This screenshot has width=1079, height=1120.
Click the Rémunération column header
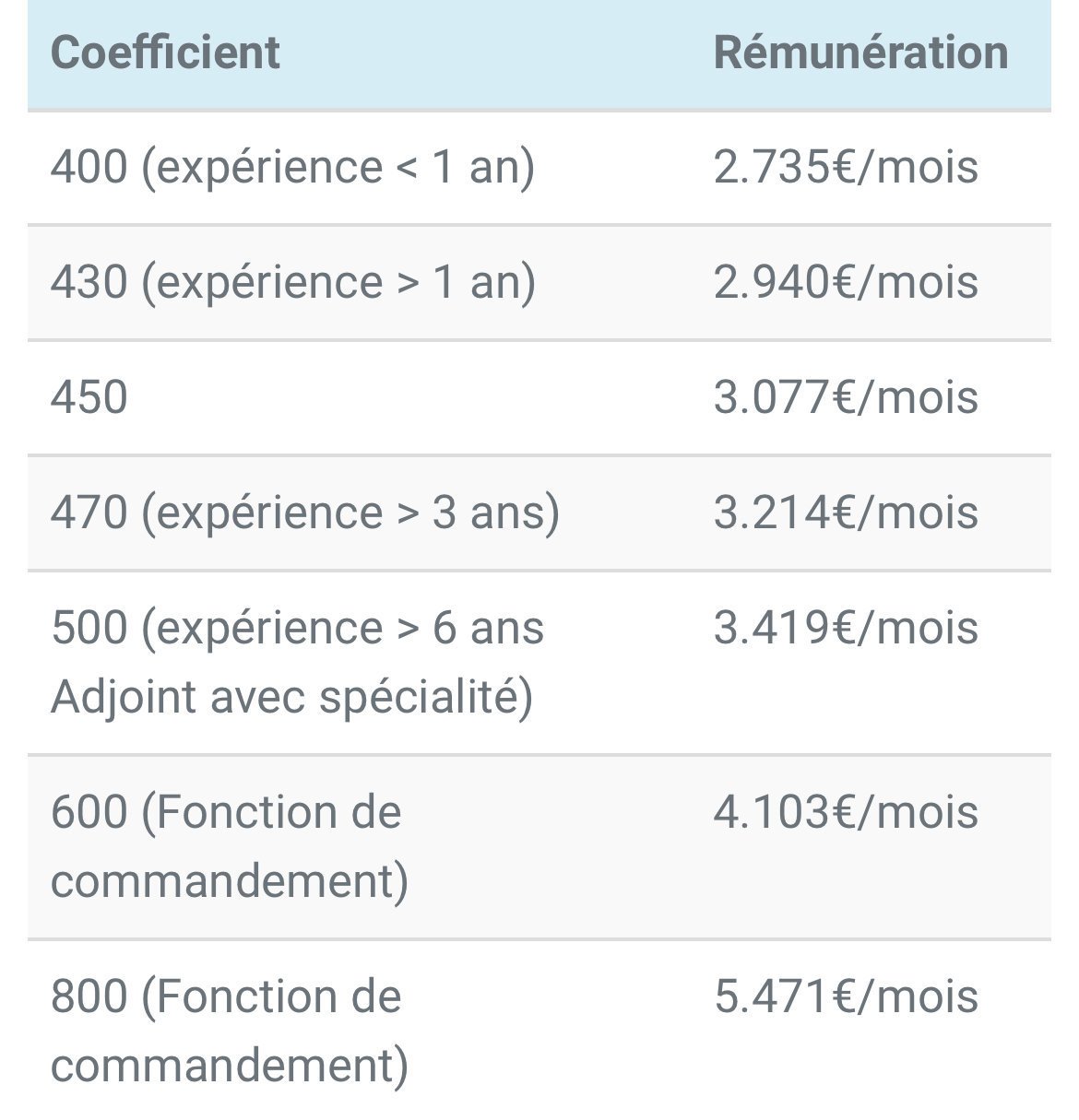pyautogui.click(x=860, y=52)
